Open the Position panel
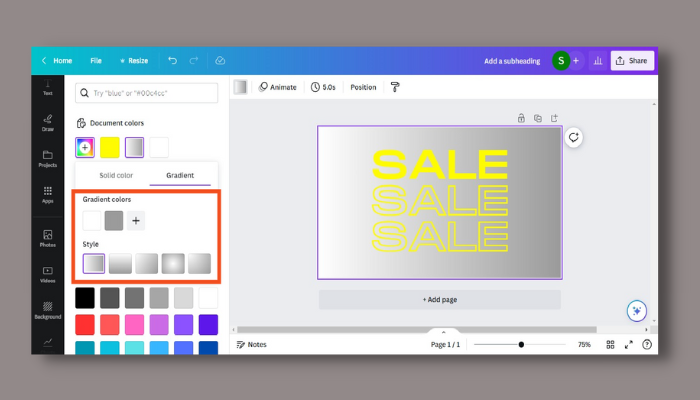 (x=363, y=87)
